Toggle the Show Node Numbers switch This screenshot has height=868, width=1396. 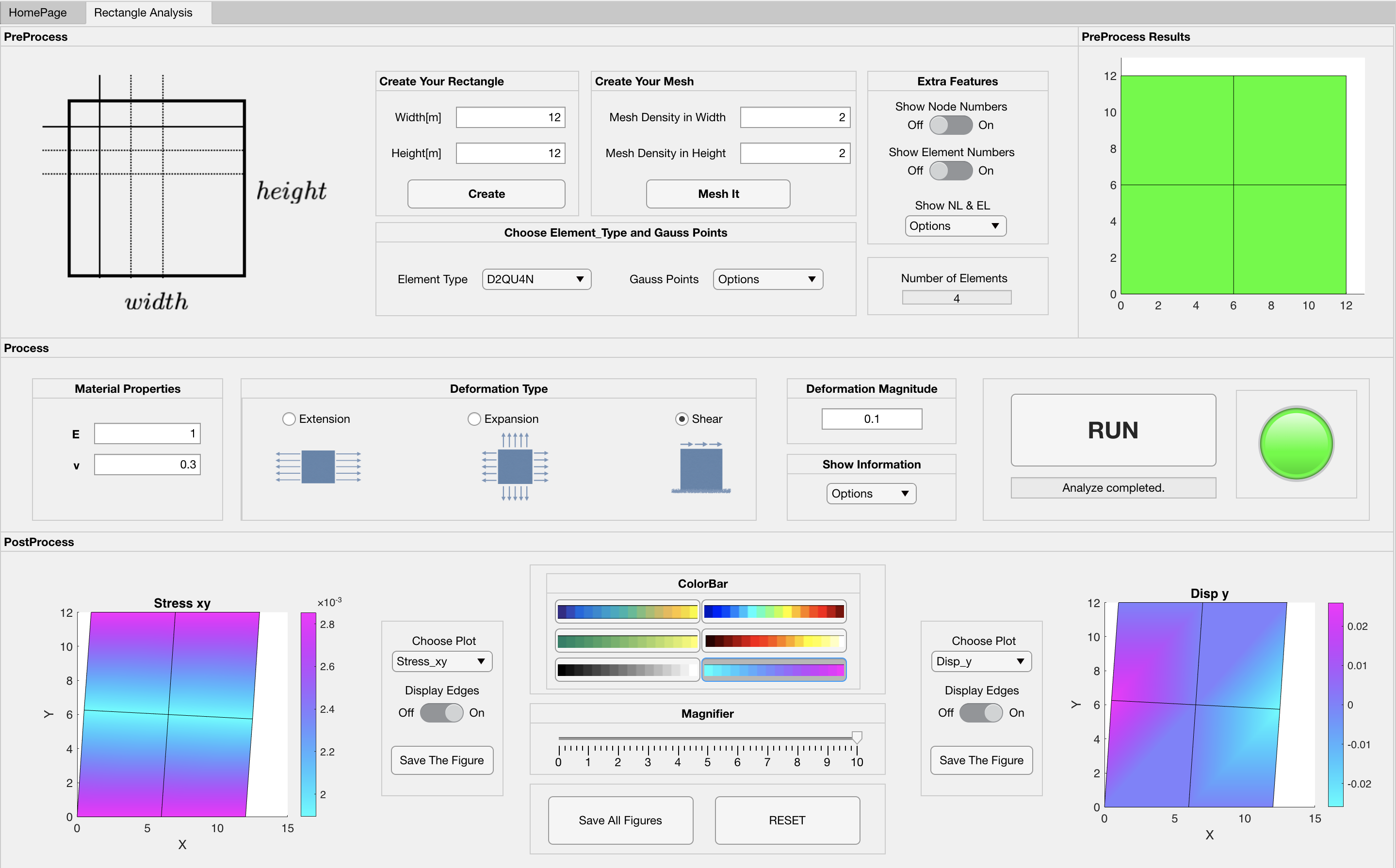click(x=950, y=125)
